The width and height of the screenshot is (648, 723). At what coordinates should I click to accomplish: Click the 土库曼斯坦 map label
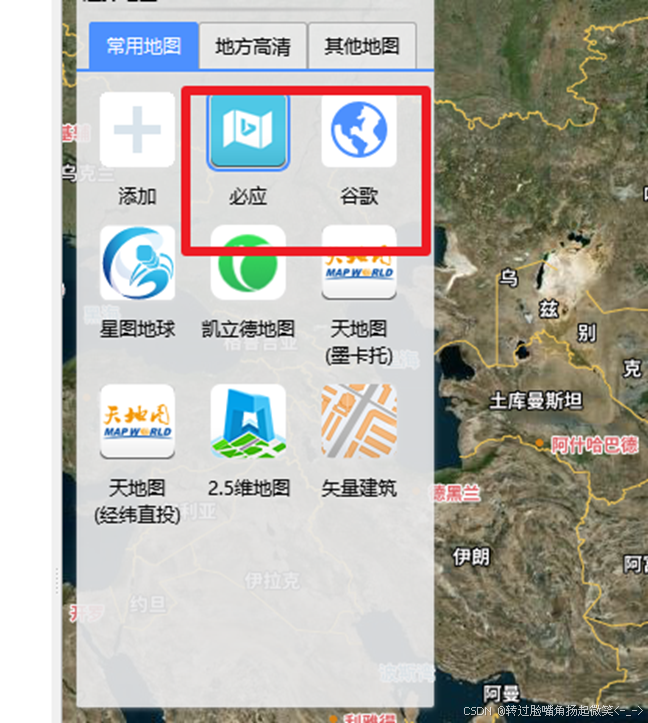click(536, 401)
